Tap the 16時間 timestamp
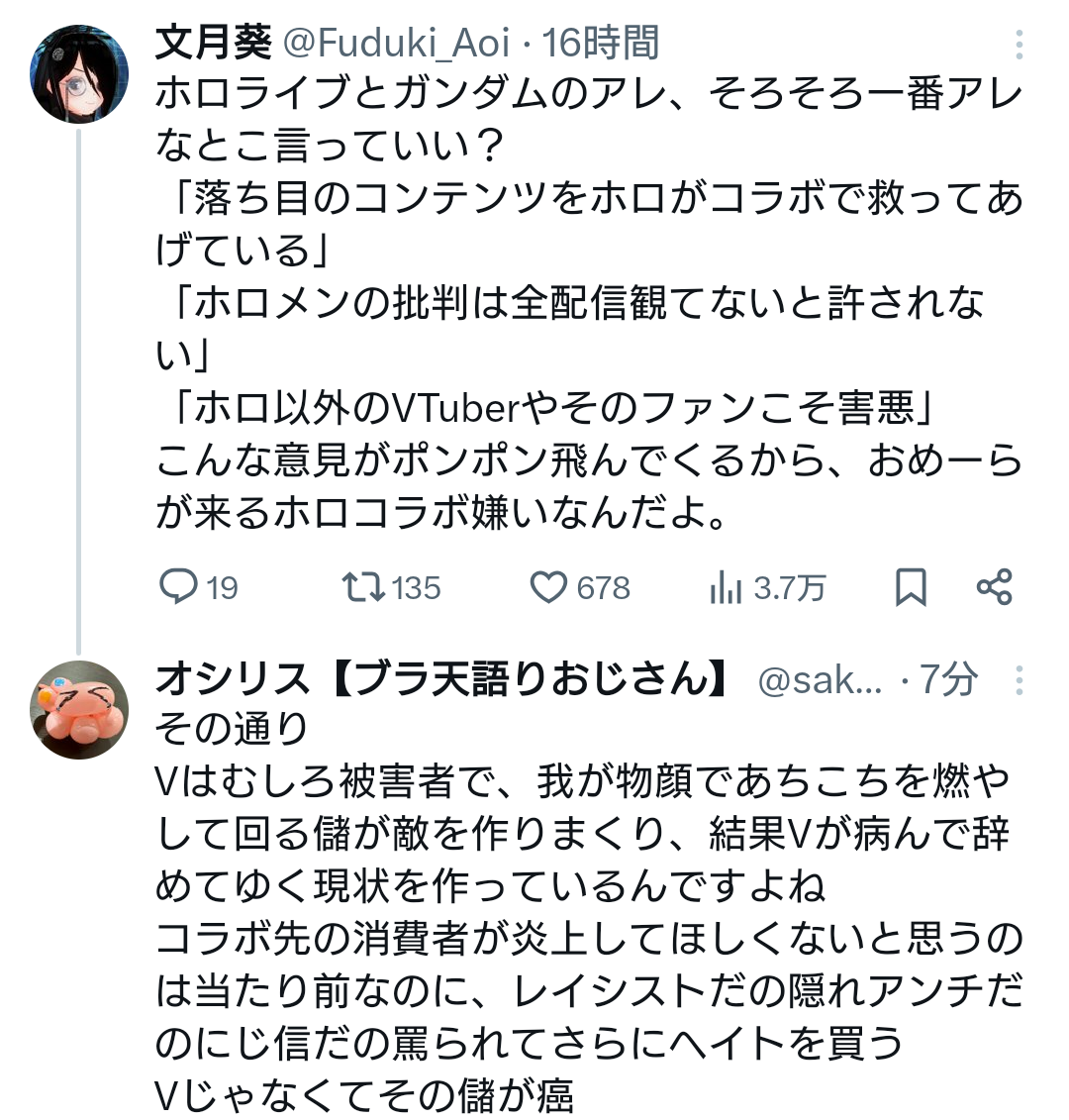 (600, 44)
